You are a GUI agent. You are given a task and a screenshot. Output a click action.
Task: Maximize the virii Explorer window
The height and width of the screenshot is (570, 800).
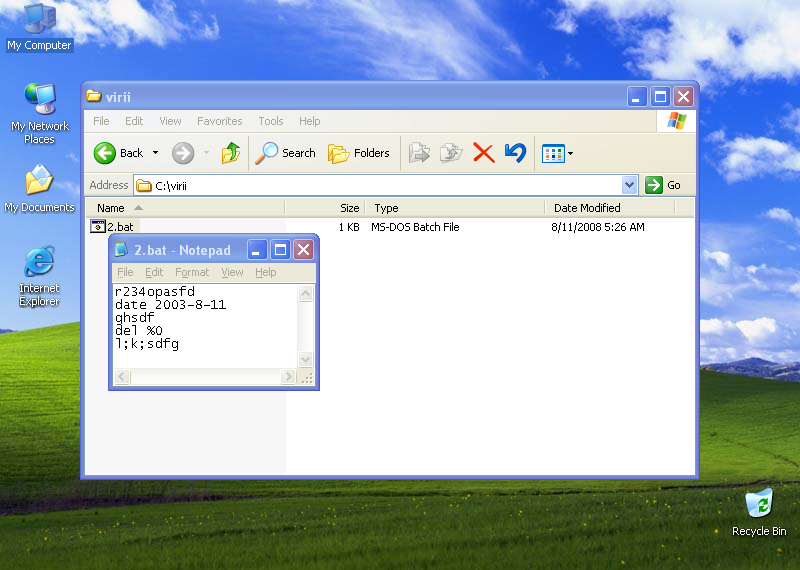tap(660, 96)
